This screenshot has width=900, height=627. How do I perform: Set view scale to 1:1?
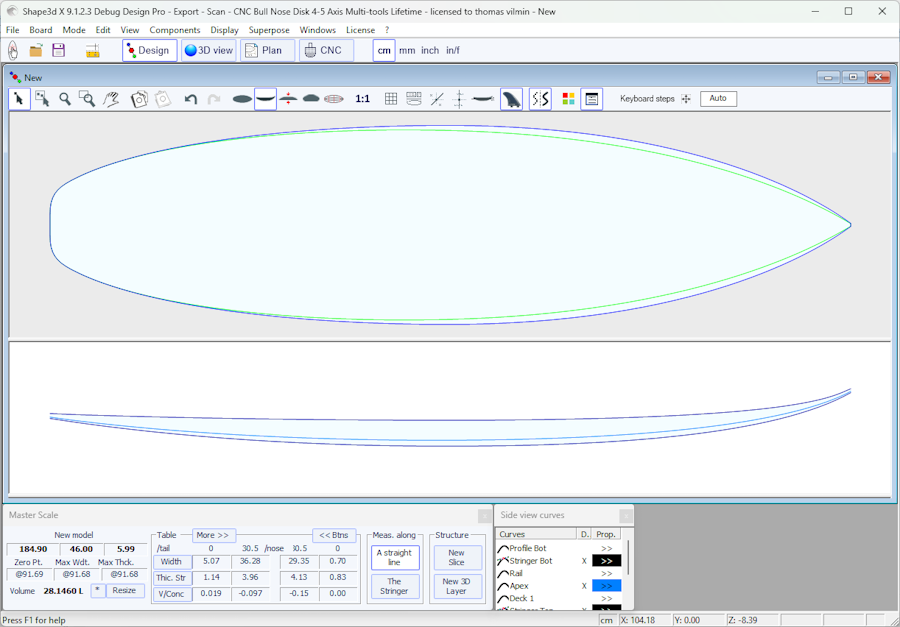(x=362, y=99)
